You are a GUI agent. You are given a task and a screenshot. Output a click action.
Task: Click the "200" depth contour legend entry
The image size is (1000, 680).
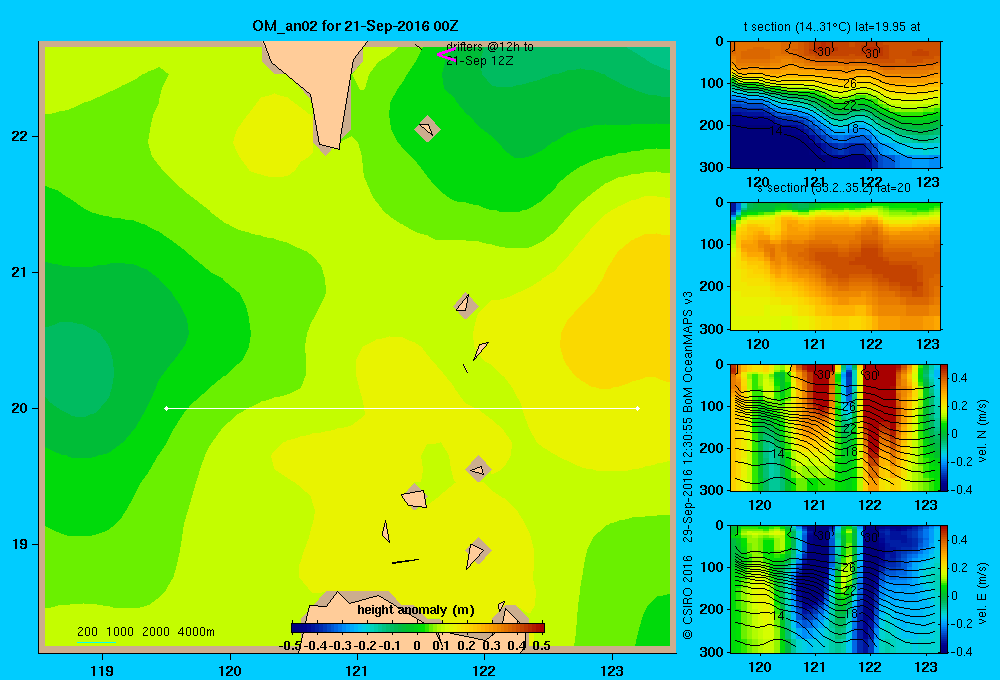pos(87,632)
